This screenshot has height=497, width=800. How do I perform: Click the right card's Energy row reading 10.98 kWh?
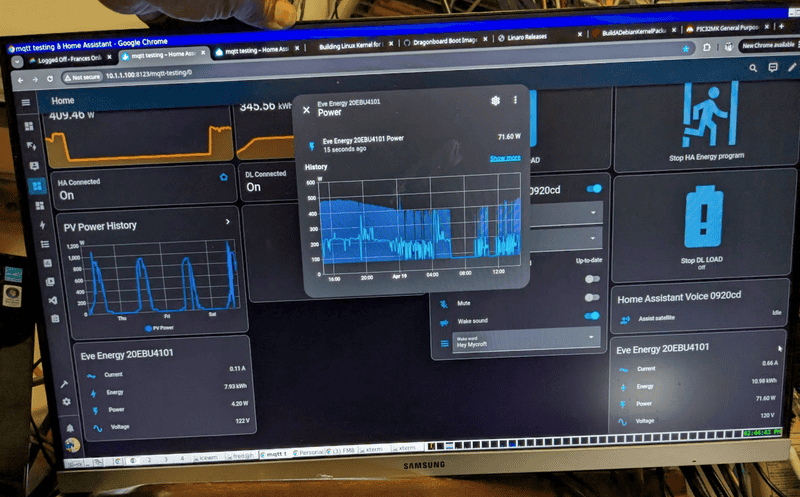tap(698, 384)
